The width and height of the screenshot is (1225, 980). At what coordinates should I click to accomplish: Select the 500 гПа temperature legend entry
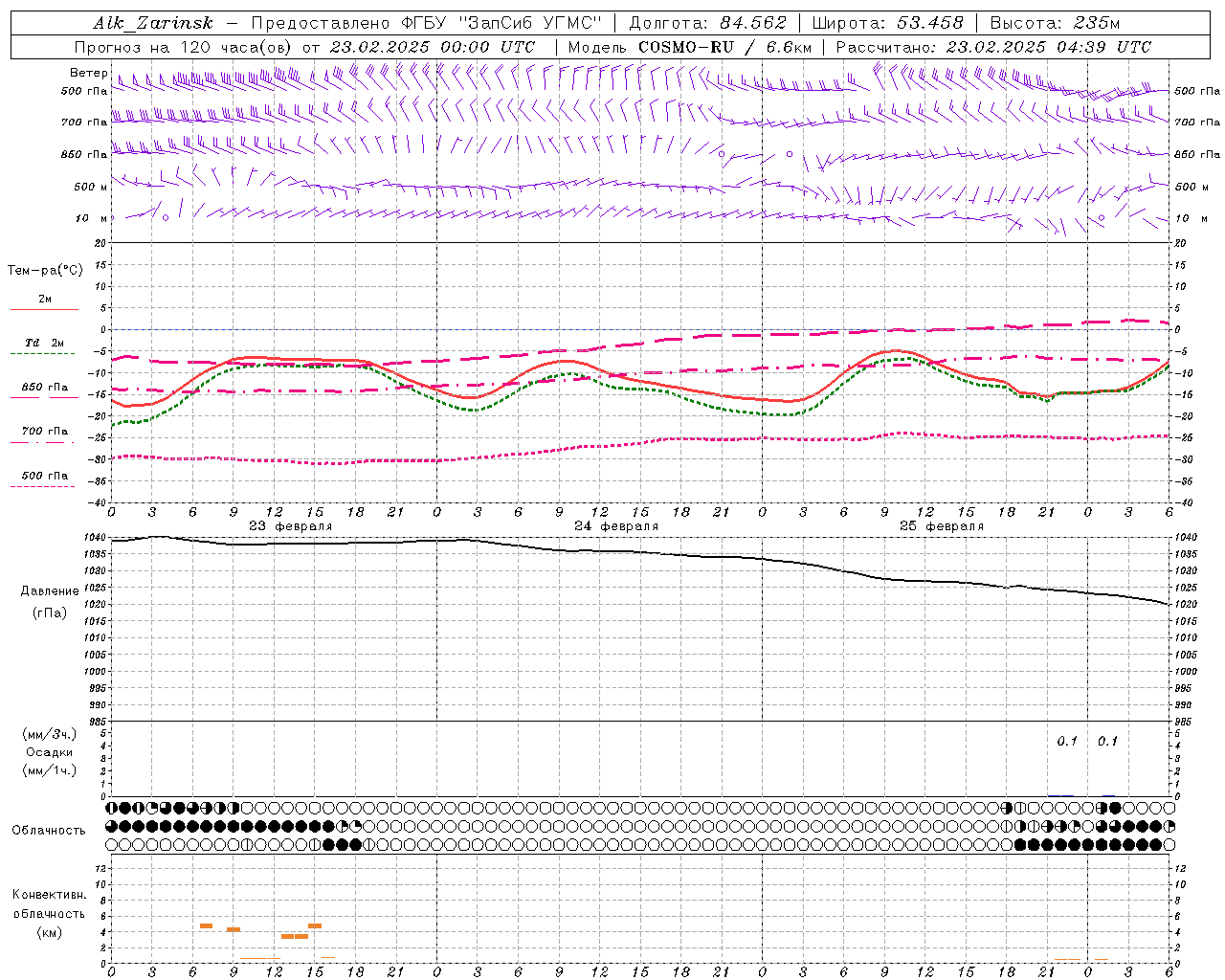pyautogui.click(x=45, y=476)
